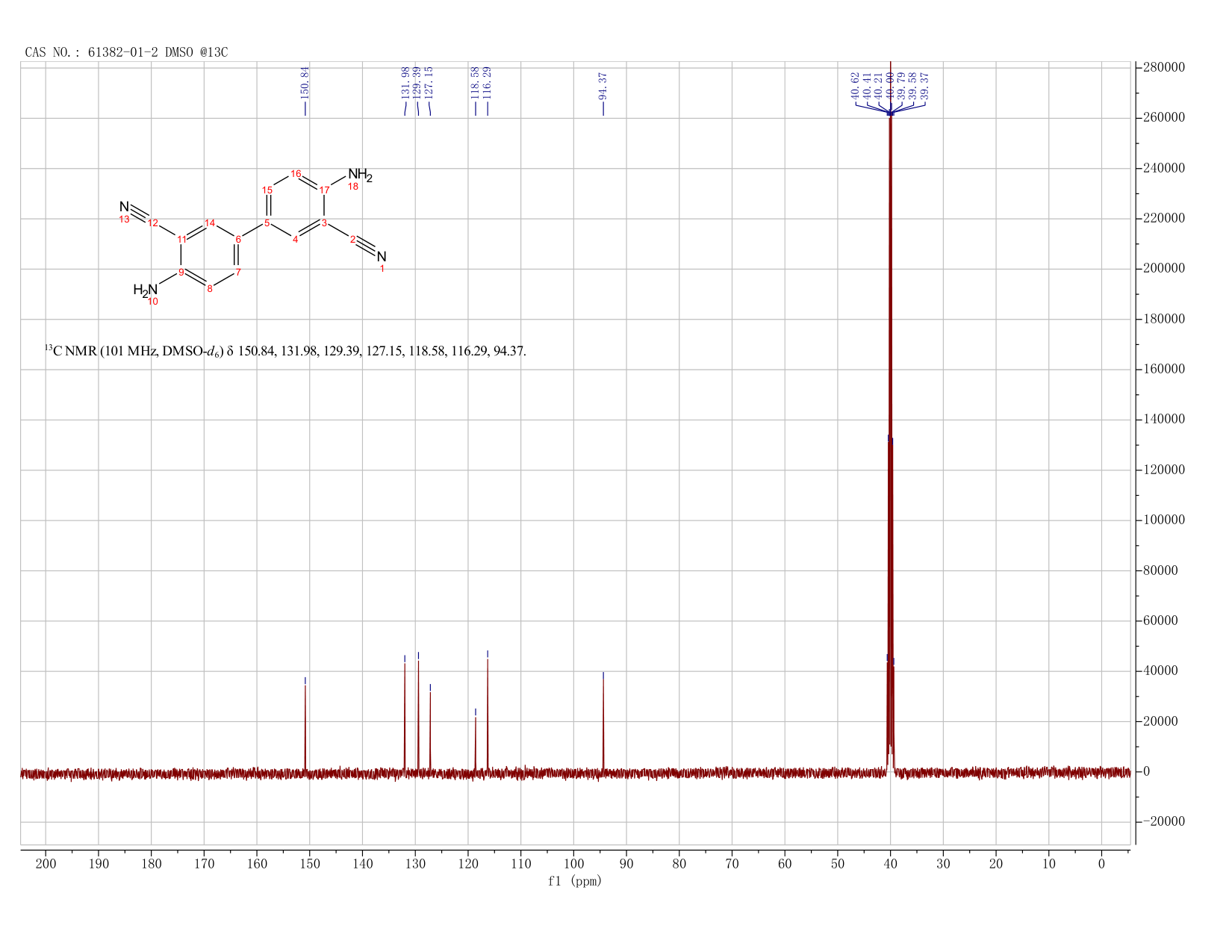This screenshot has width=1232, height=952.
Task: Select the 94.37 ppm peak label
Action: (x=603, y=86)
